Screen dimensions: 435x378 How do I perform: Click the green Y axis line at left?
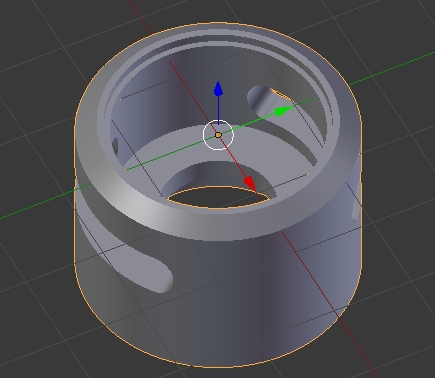tap(43, 202)
